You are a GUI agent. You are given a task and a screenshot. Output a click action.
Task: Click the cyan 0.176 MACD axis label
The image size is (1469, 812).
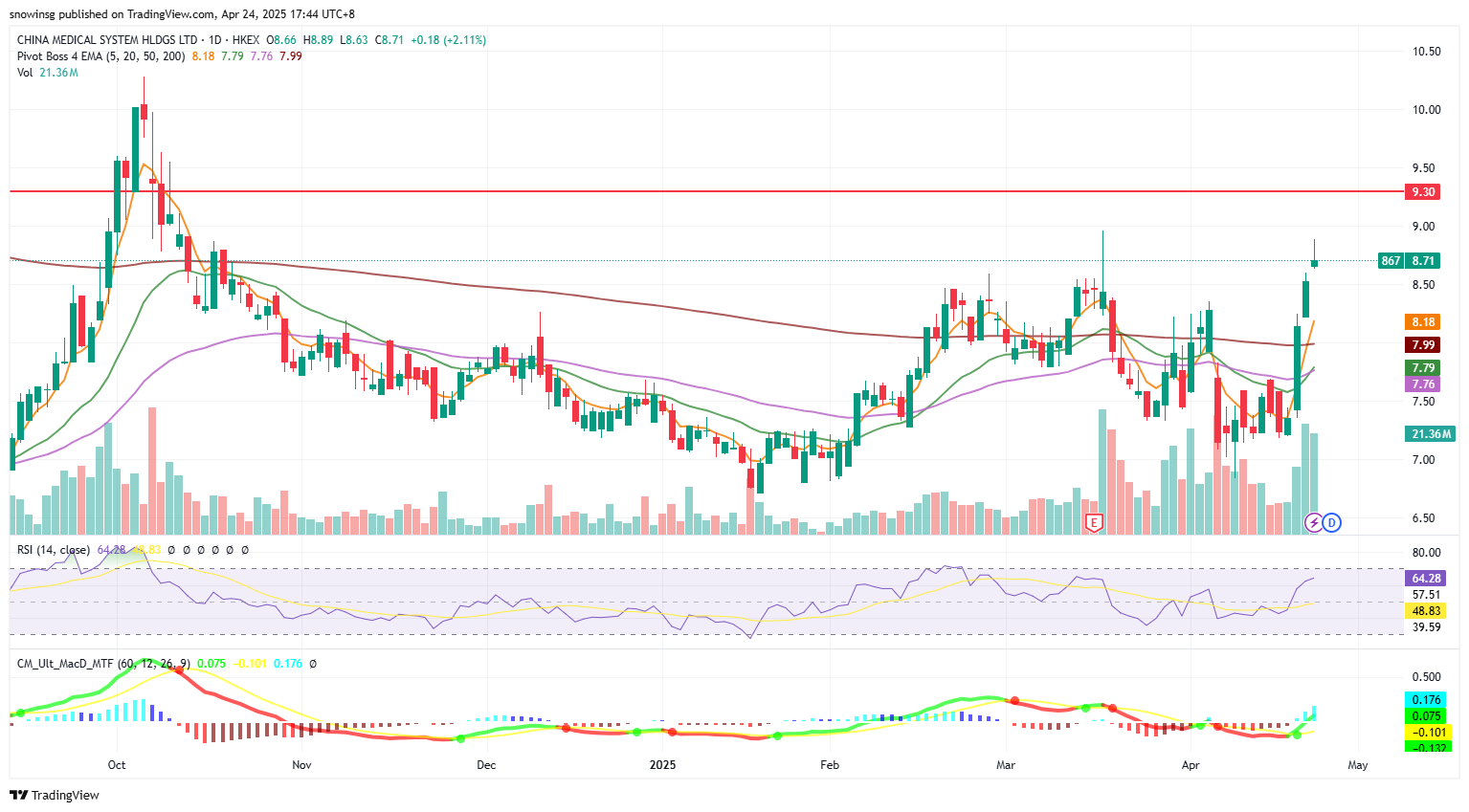(1427, 701)
